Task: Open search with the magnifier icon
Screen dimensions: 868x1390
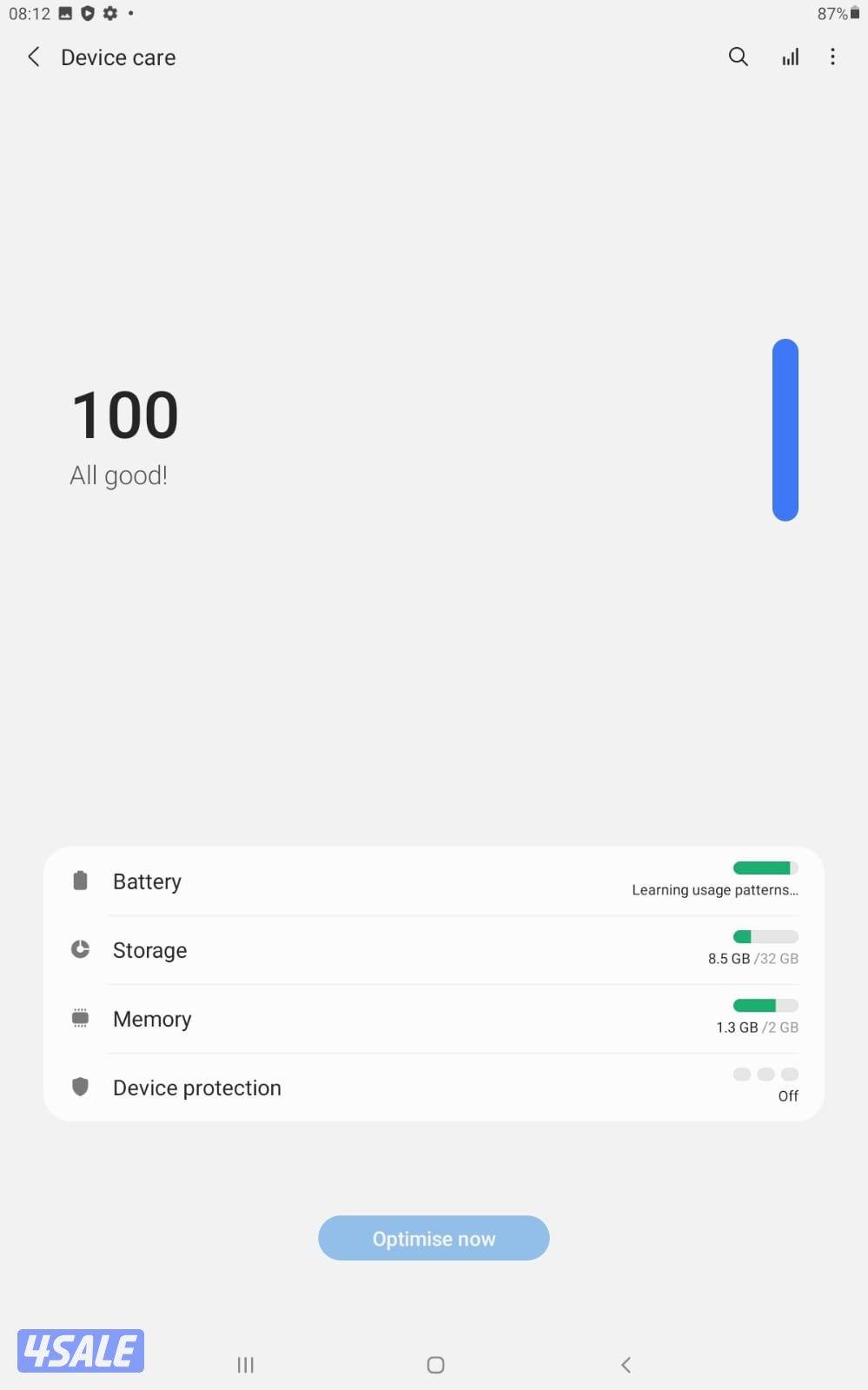Action: (738, 57)
